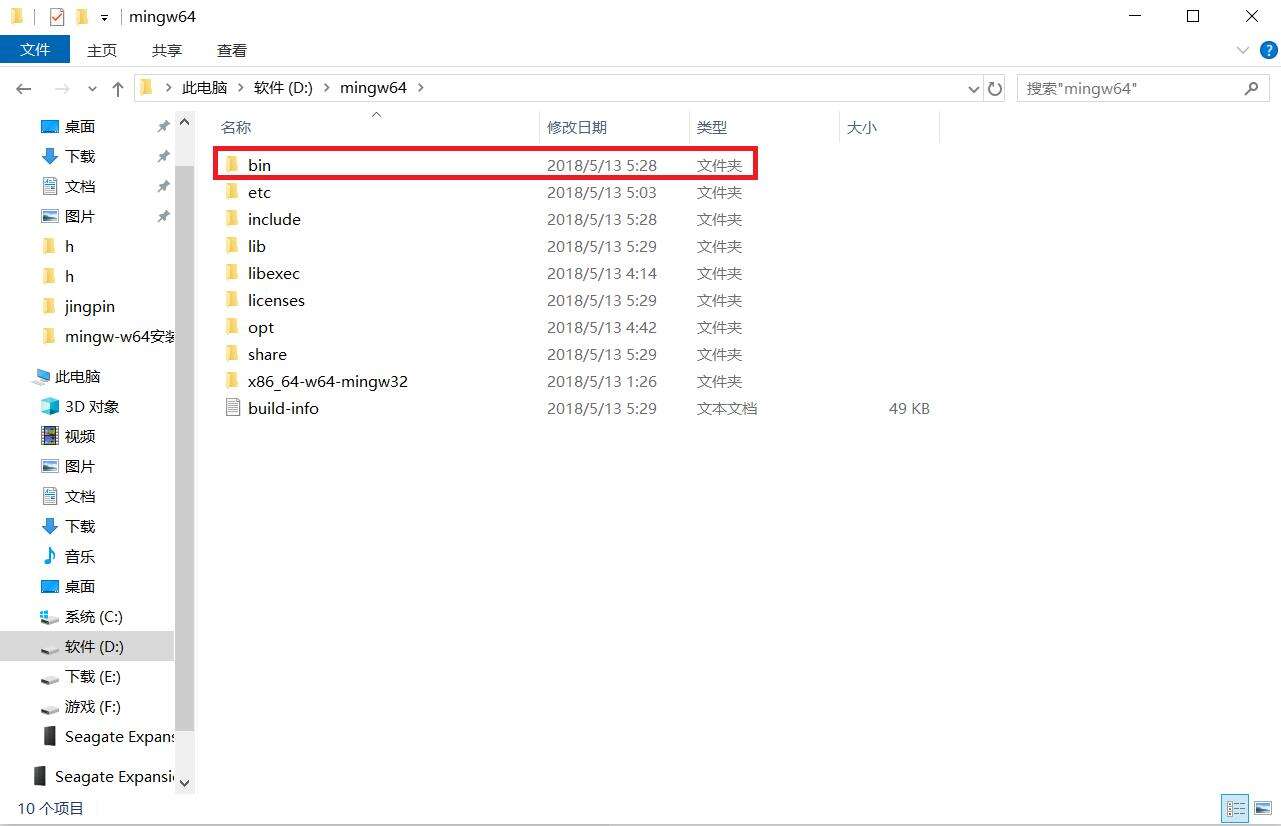1281x826 pixels.
Task: Click navigation pane scrollbar up arrow
Action: tap(184, 122)
